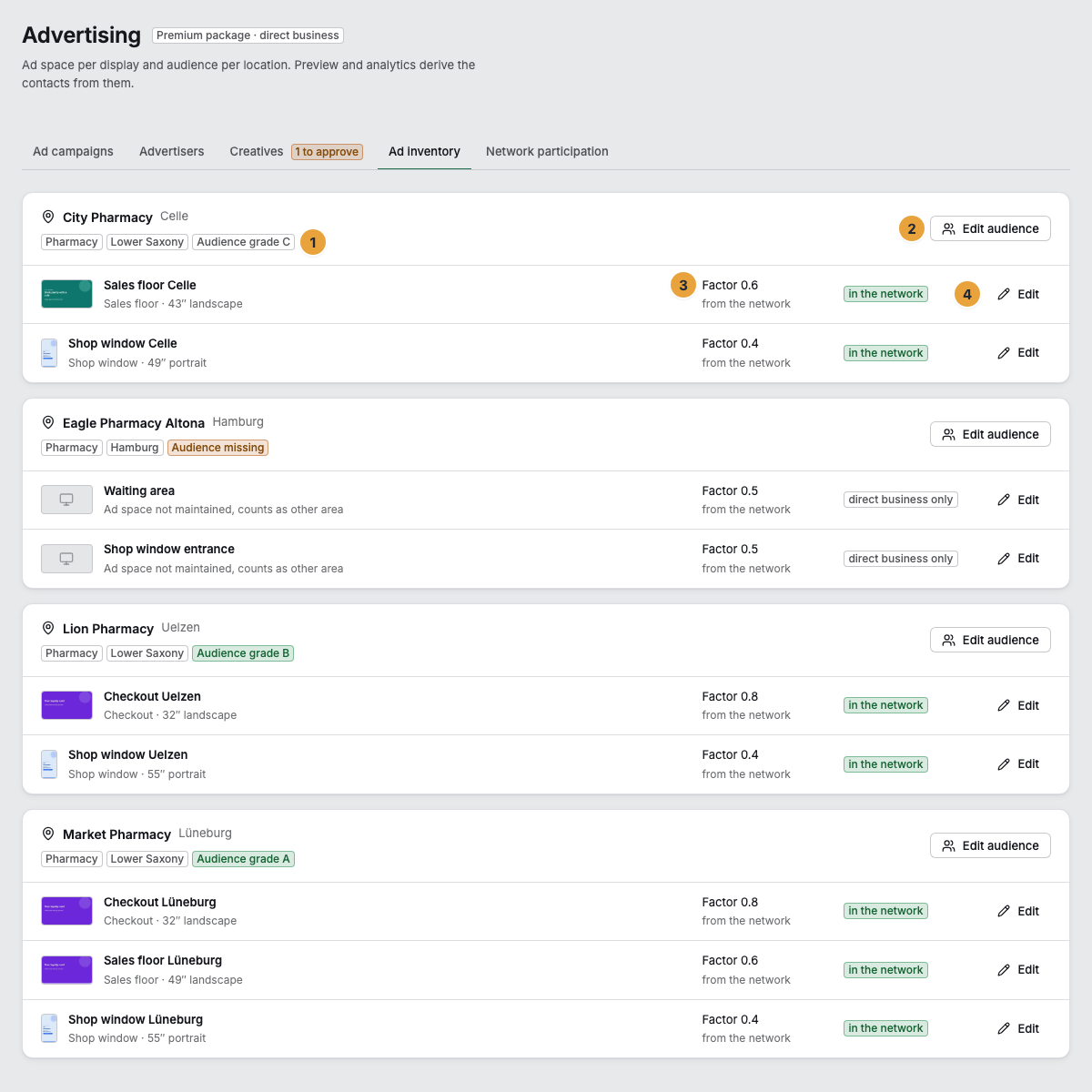Click 'in the network' status for Checkout Uelzen

885,705
